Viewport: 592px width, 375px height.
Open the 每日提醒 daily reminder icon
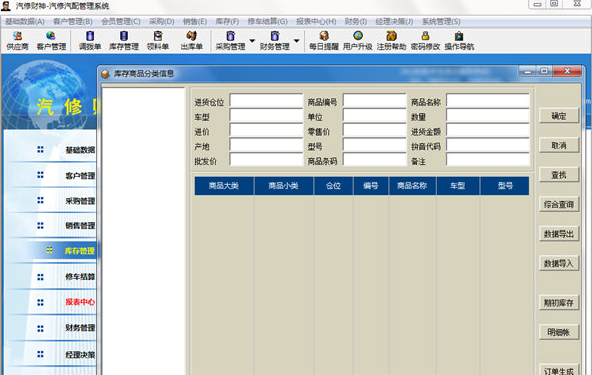coord(324,41)
